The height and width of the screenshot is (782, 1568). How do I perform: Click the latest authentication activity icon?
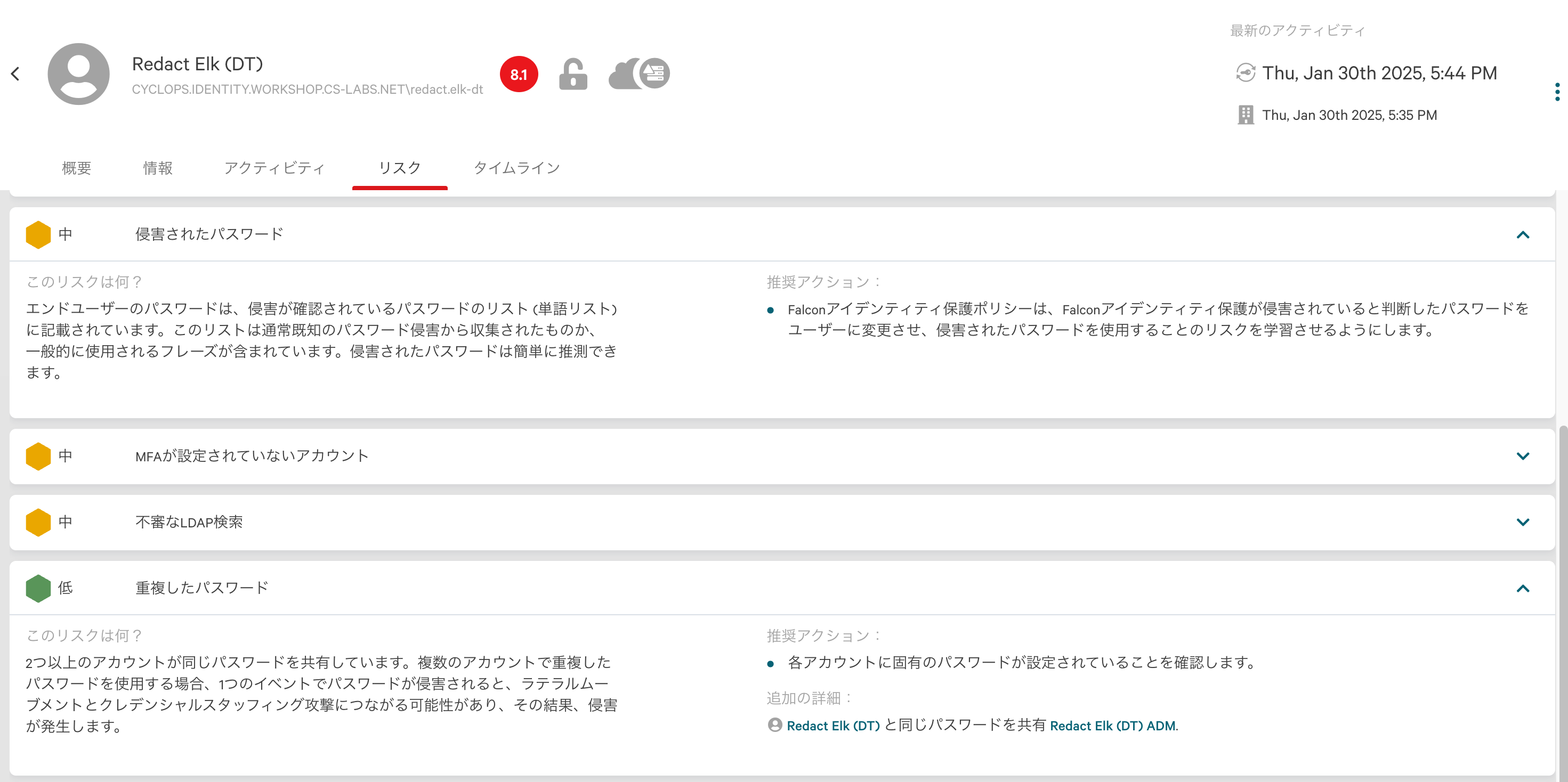1246,73
